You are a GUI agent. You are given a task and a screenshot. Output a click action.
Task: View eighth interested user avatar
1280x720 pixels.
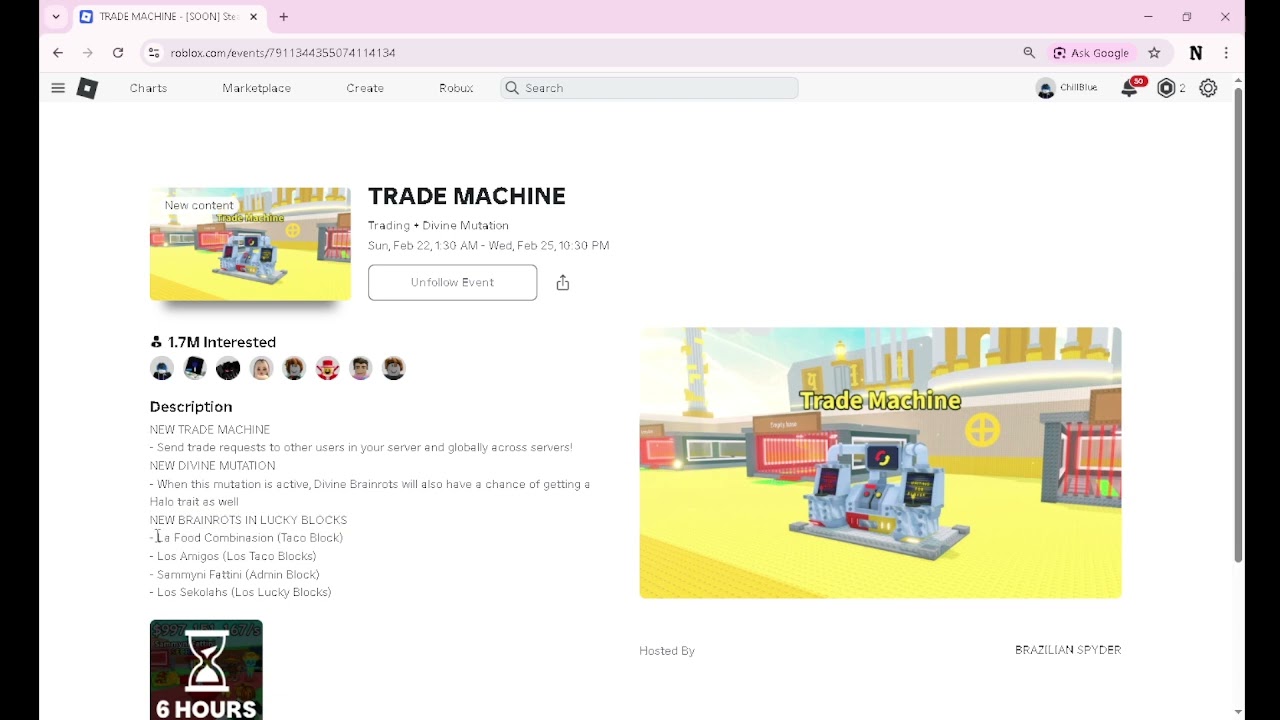pyautogui.click(x=394, y=369)
